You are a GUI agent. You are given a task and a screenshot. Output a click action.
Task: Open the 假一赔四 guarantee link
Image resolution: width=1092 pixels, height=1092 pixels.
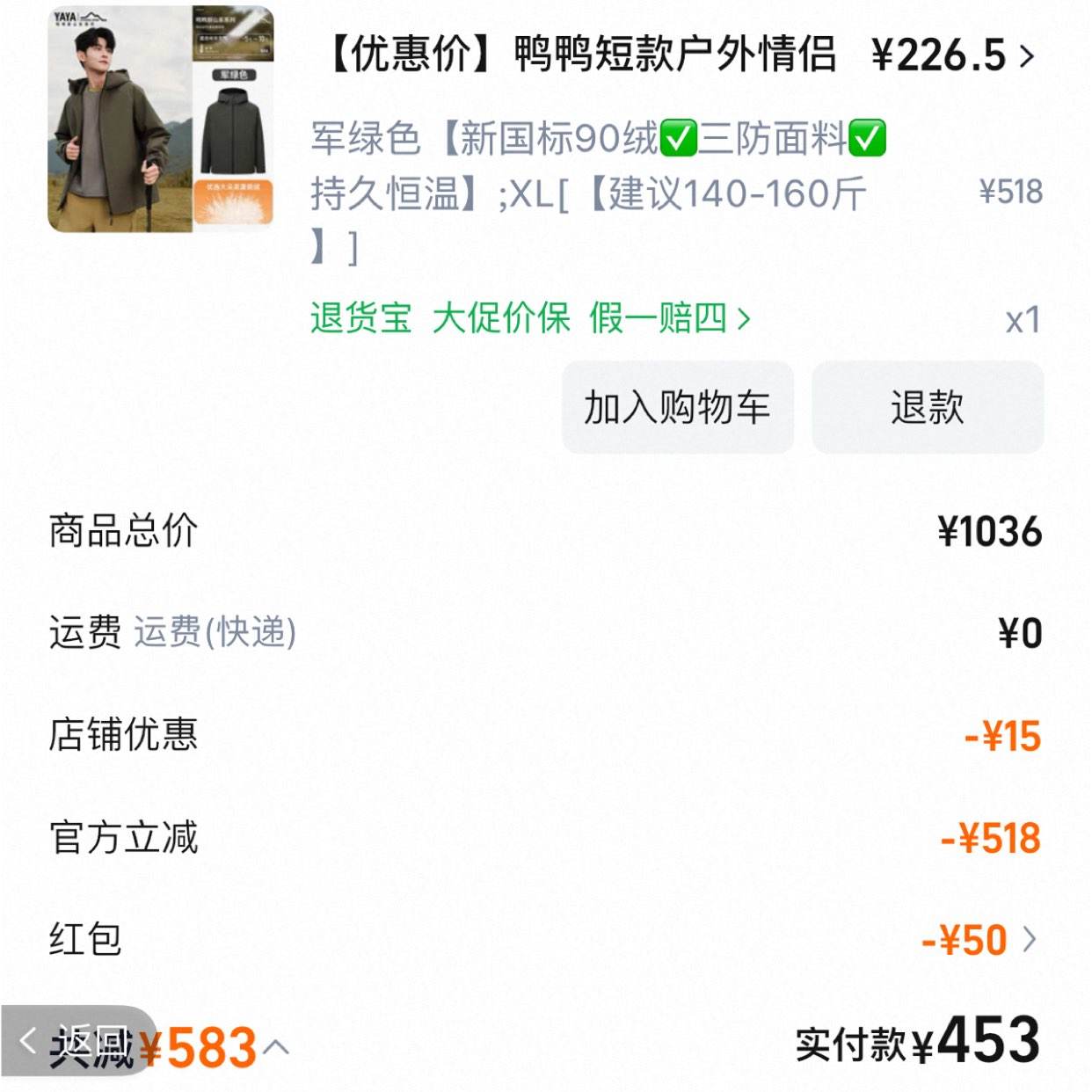tap(659, 317)
